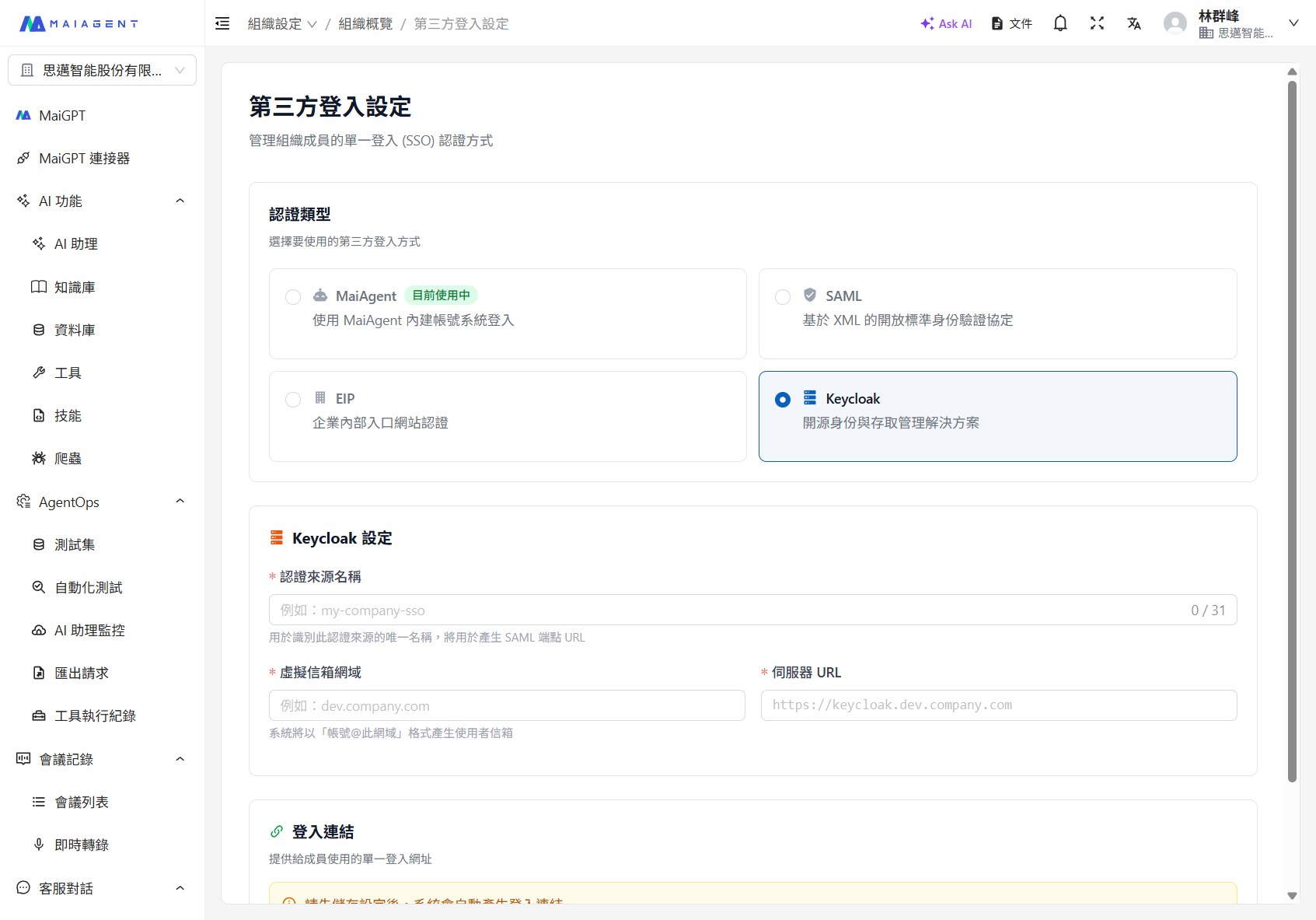Click the MaiGPT 連接器 plug icon
Screen dimensions: 1316x920
23,158
